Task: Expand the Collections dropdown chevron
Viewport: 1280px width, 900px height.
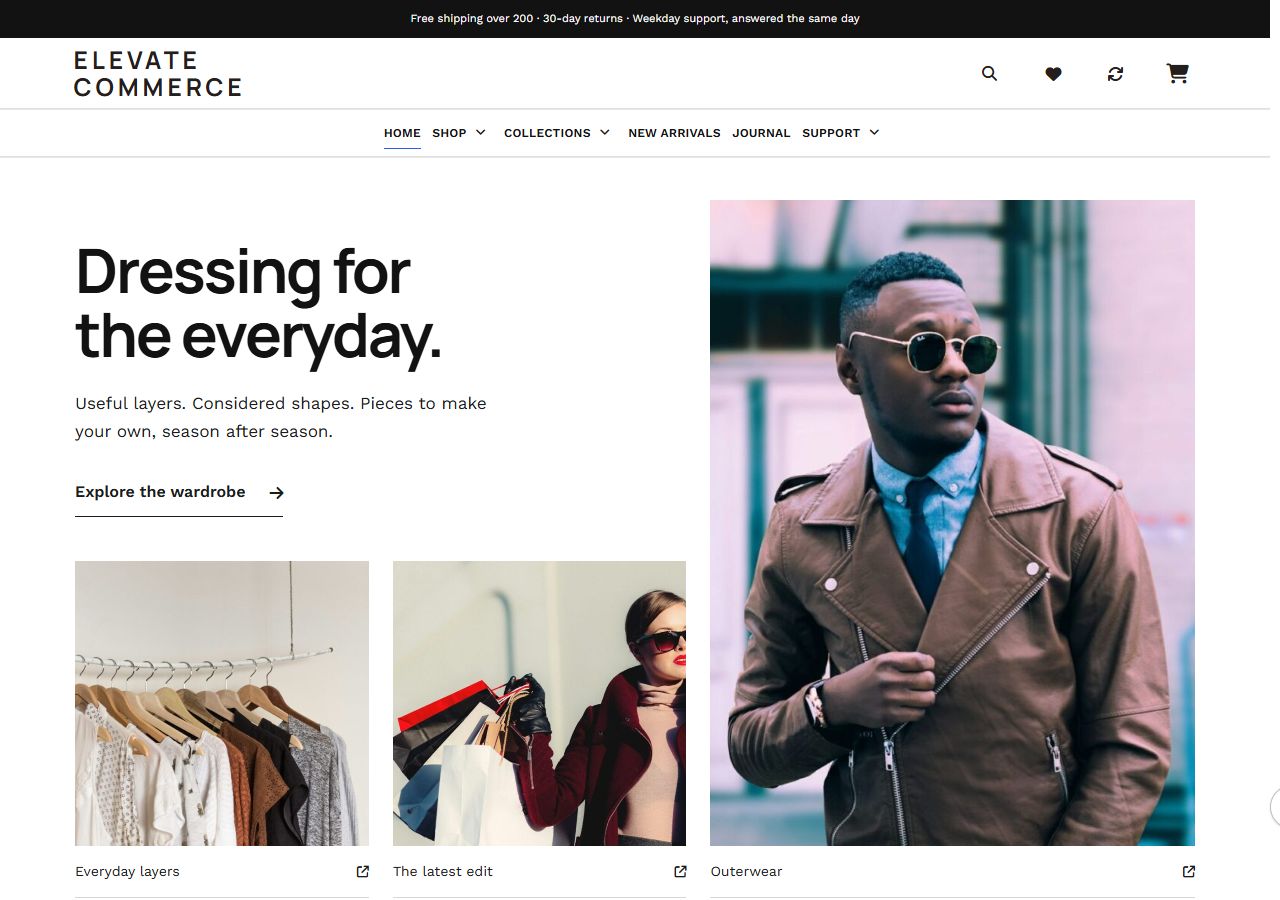Action: [x=604, y=132]
